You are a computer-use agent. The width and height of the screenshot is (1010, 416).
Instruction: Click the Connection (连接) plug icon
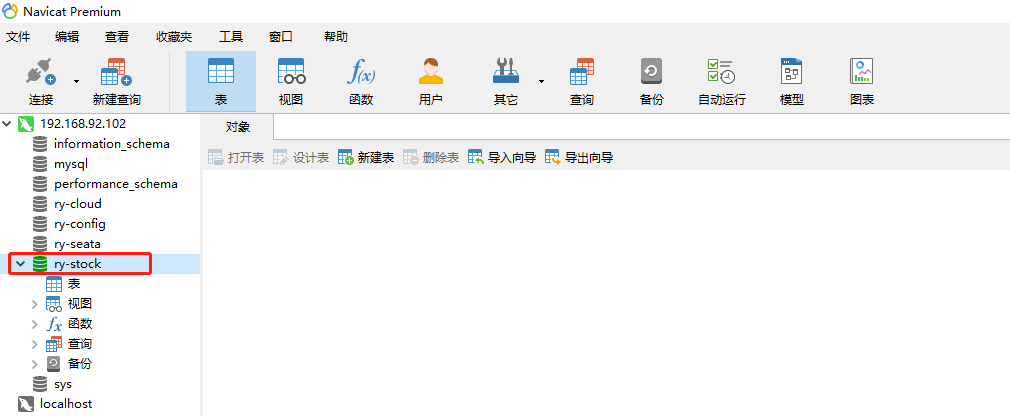coord(41,72)
